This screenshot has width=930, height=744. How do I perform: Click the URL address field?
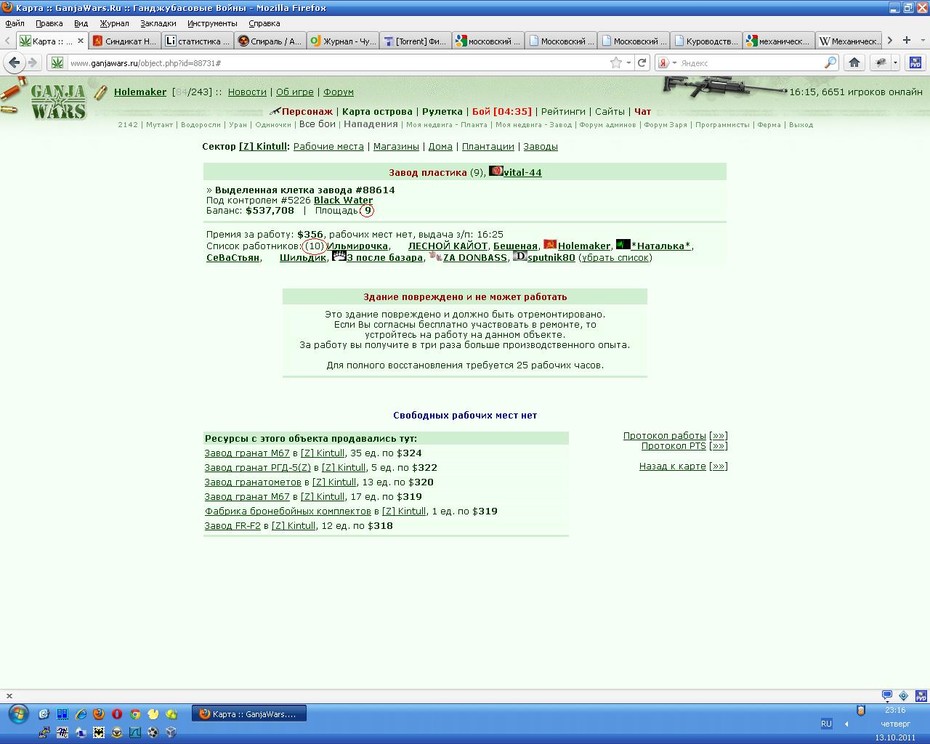tap(338, 62)
